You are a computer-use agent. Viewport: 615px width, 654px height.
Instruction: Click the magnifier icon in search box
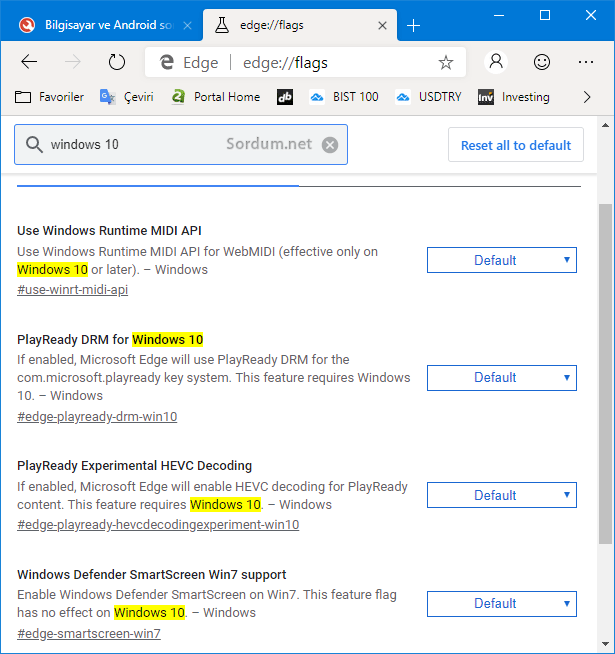(34, 145)
